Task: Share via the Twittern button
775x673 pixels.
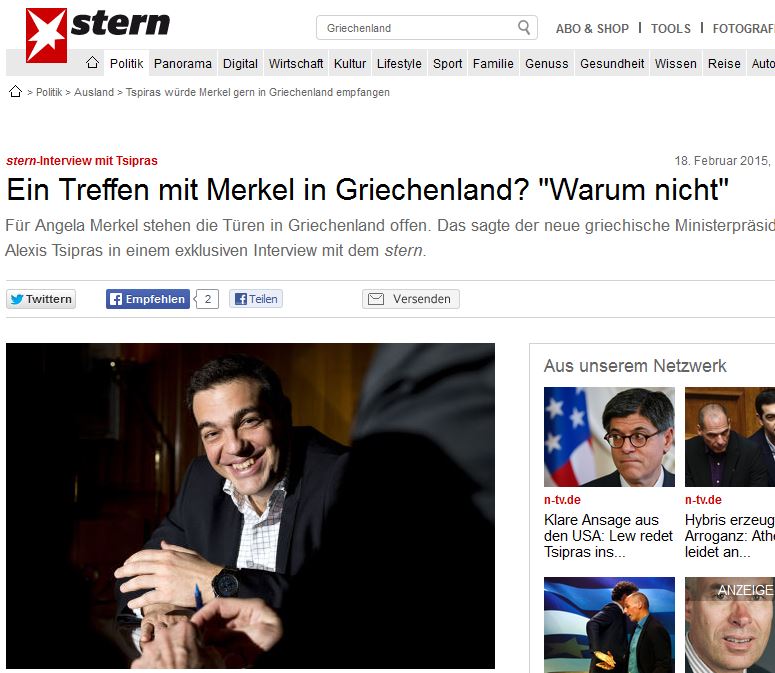Action: pos(41,299)
